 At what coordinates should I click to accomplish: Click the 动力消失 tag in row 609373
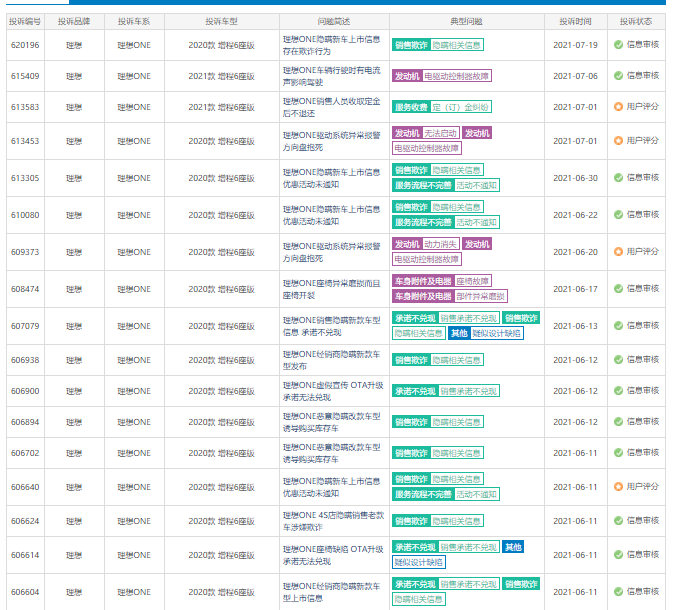(x=441, y=244)
